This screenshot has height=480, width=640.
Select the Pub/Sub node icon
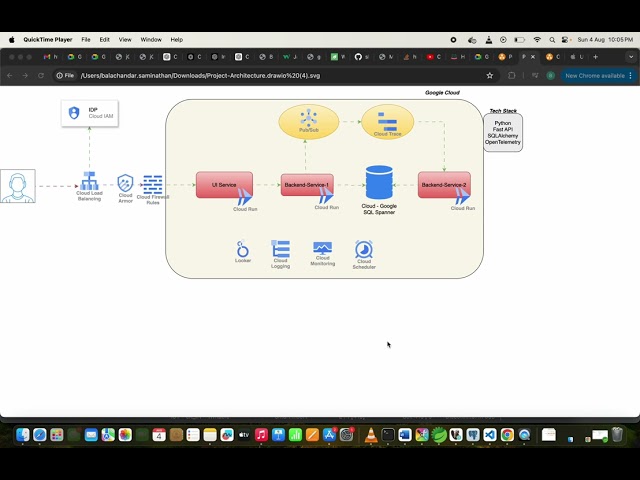pos(309,118)
